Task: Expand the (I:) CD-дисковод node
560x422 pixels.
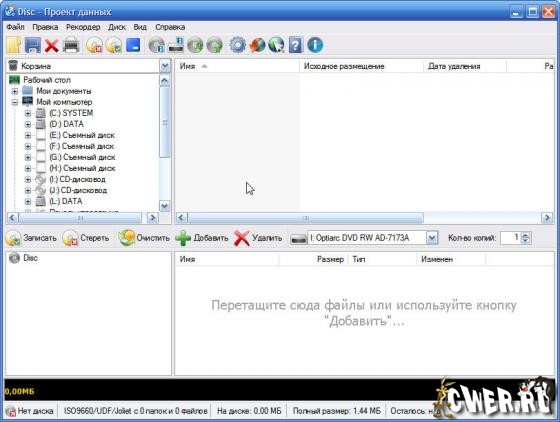Action: point(28,180)
